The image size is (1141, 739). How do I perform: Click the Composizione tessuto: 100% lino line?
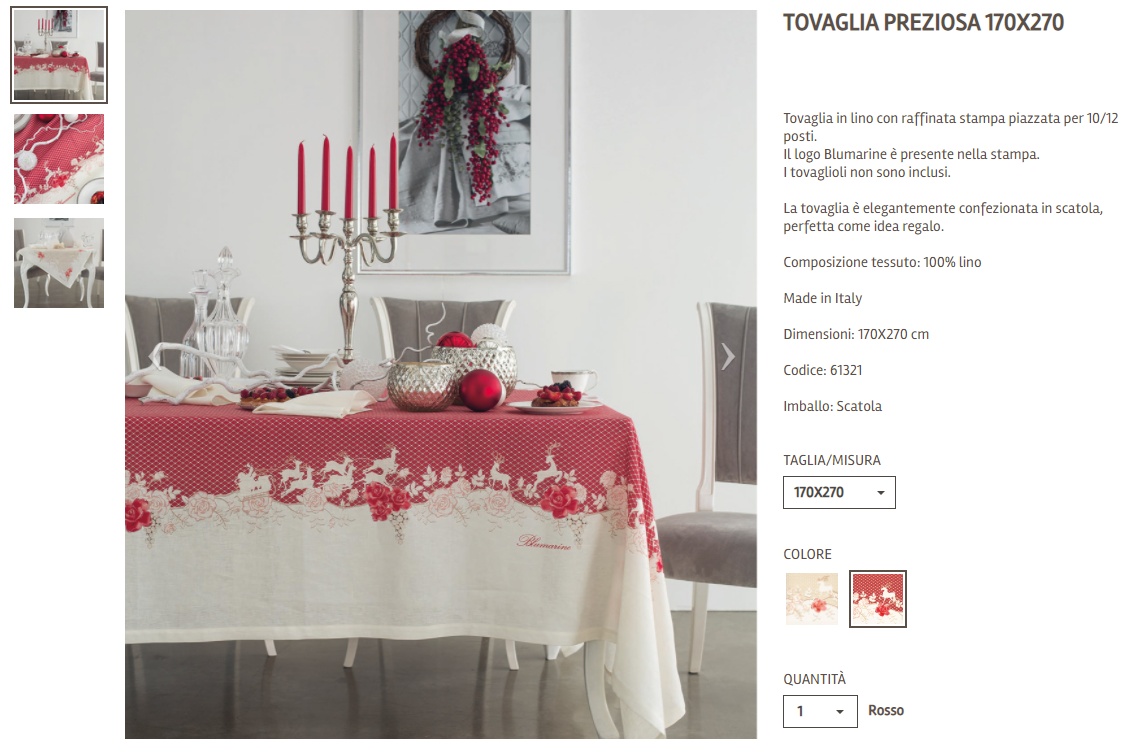tap(882, 262)
